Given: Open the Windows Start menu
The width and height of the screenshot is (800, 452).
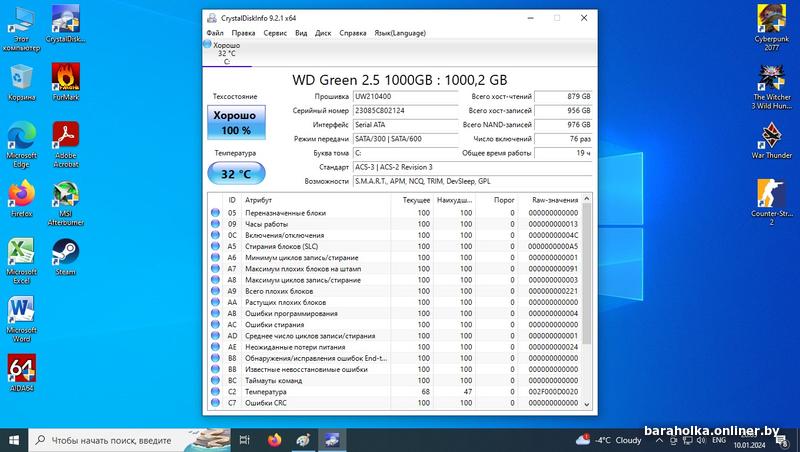Looking at the screenshot, I should point(14,440).
